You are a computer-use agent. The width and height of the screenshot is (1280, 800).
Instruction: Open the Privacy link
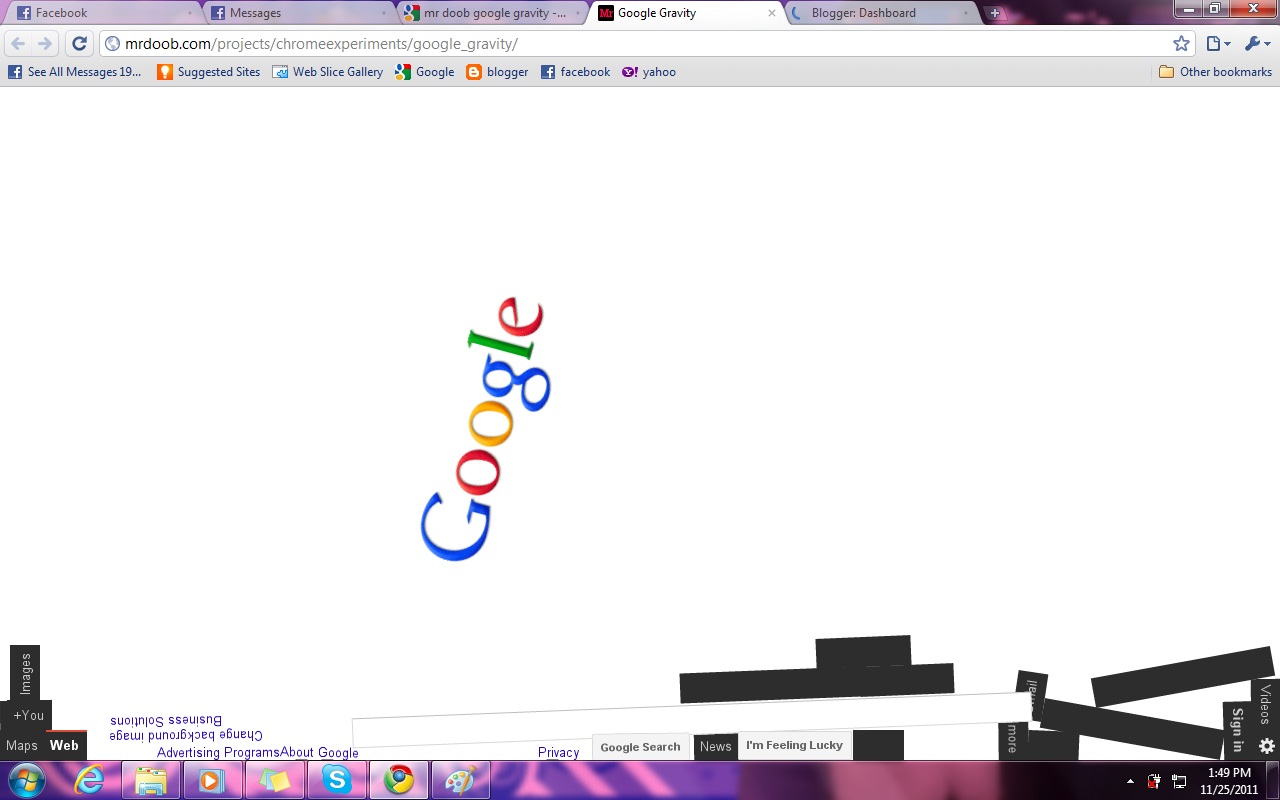pyautogui.click(x=558, y=752)
